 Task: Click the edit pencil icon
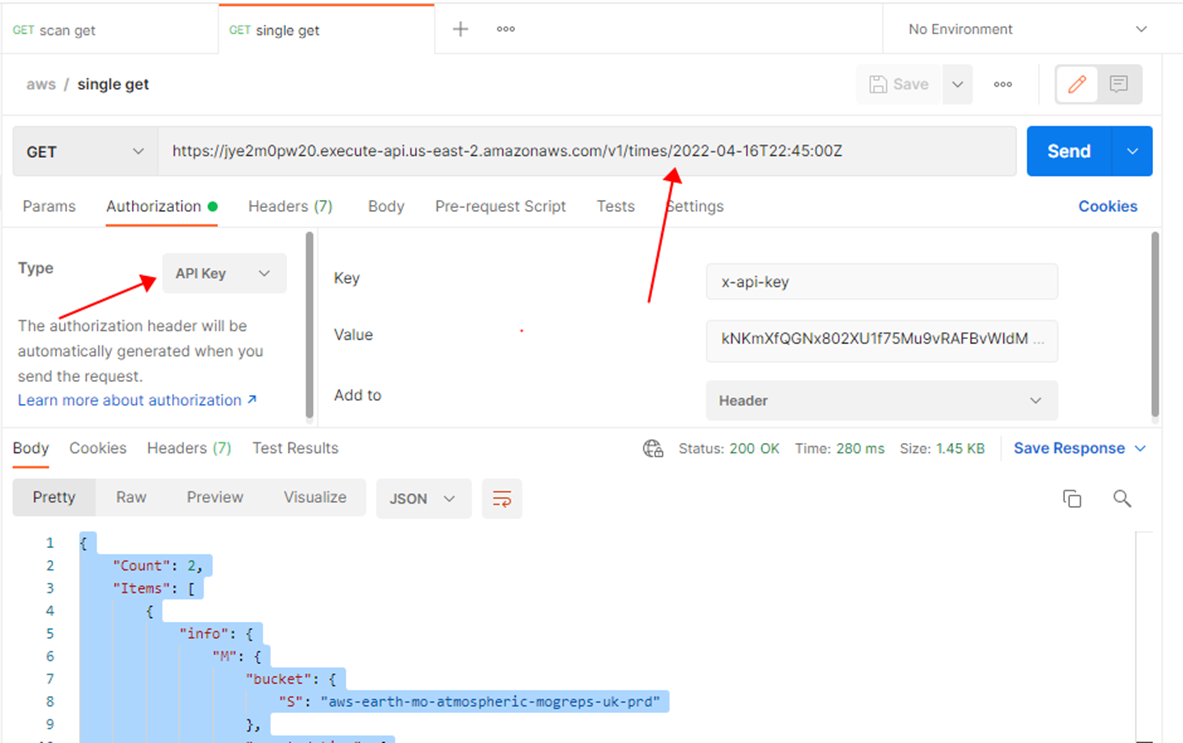click(x=1077, y=84)
